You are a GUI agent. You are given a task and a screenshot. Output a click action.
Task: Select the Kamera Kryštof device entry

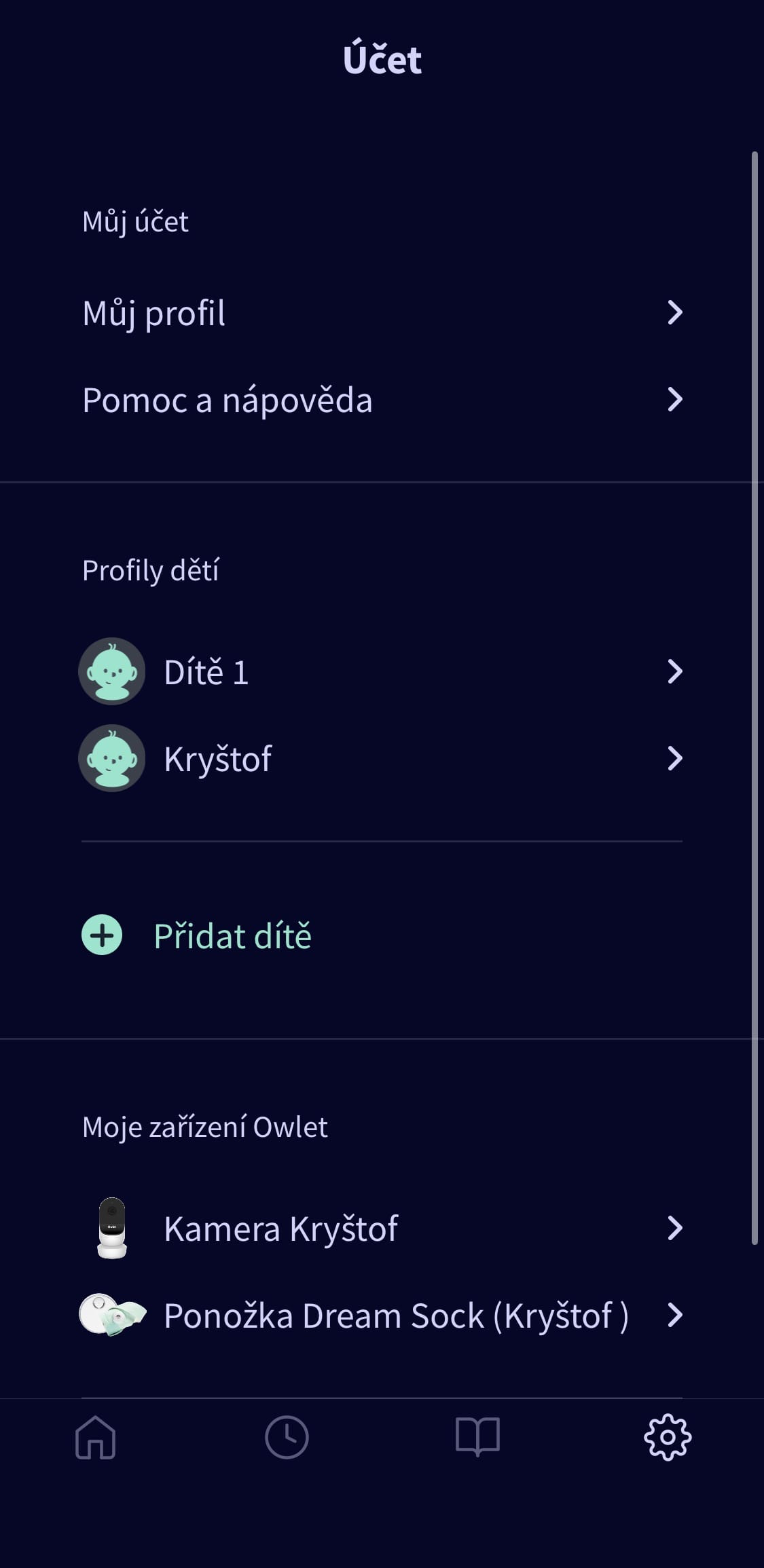pyautogui.click(x=280, y=1229)
